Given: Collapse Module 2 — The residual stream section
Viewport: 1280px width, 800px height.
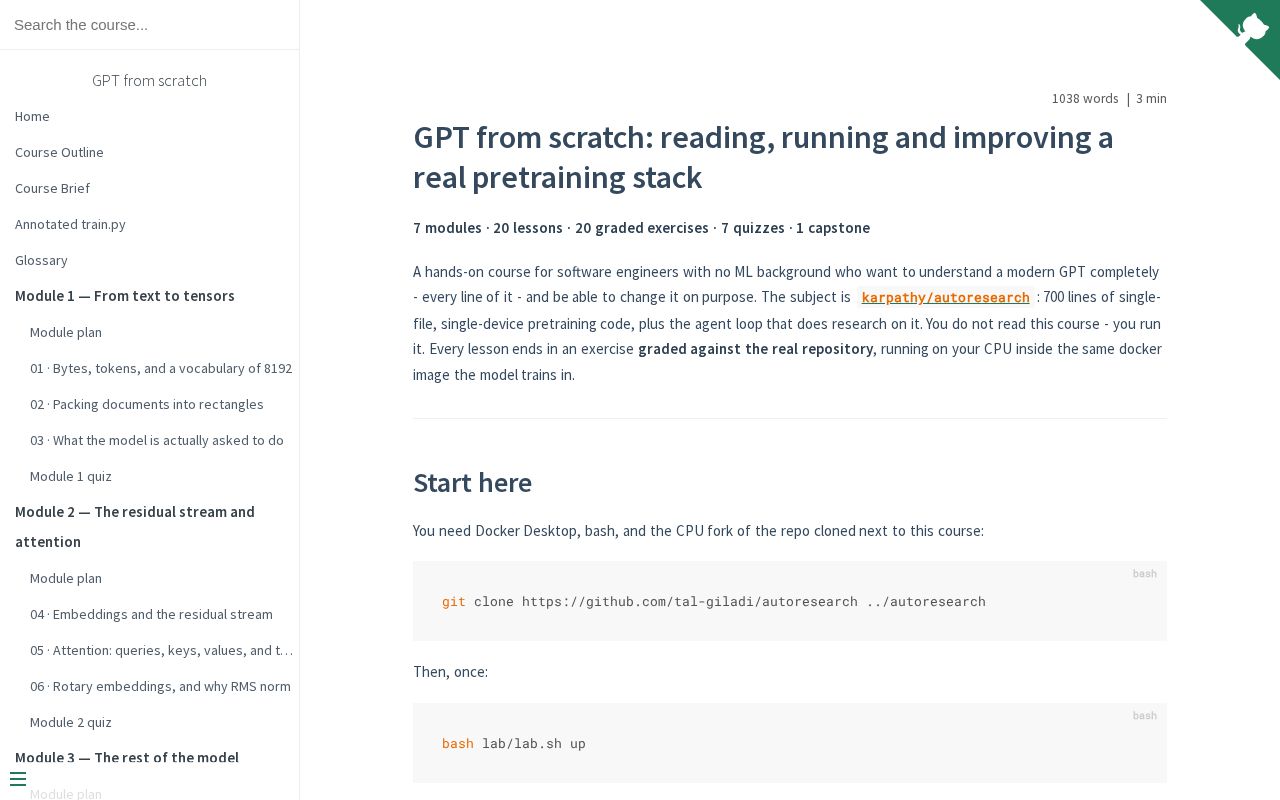Looking at the screenshot, I should 135,526.
